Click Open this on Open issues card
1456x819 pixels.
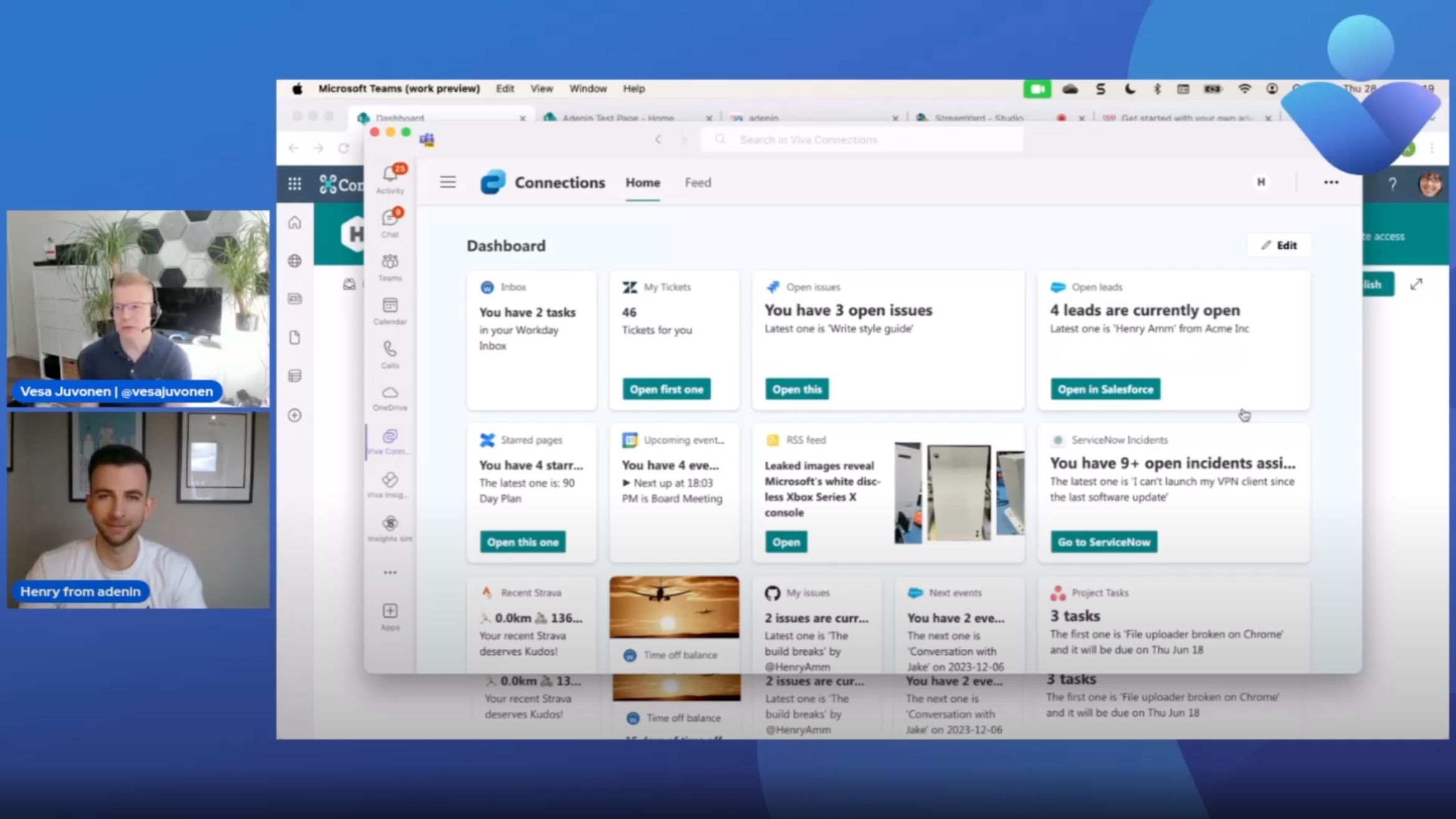(x=797, y=390)
